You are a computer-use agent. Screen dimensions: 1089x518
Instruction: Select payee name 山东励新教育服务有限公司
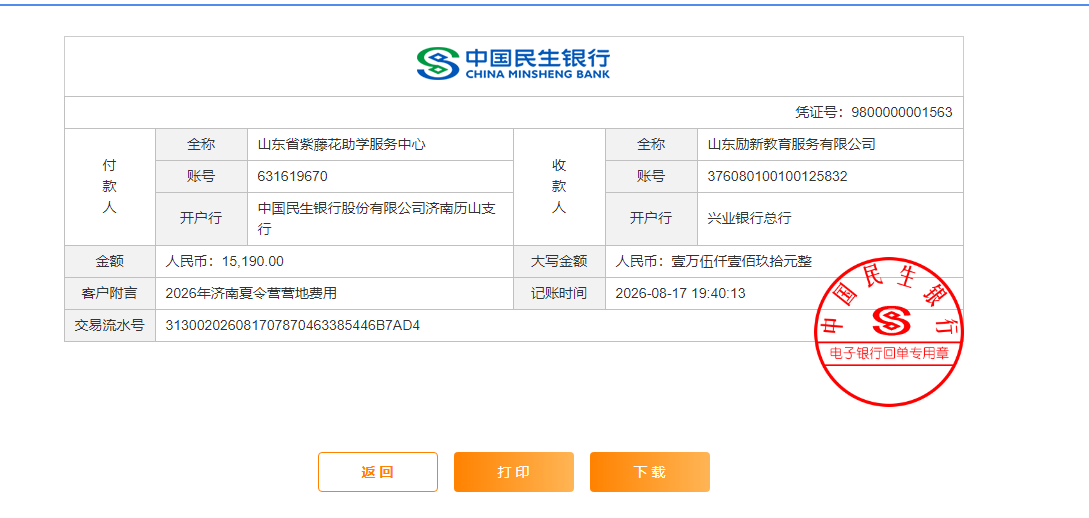[792, 144]
